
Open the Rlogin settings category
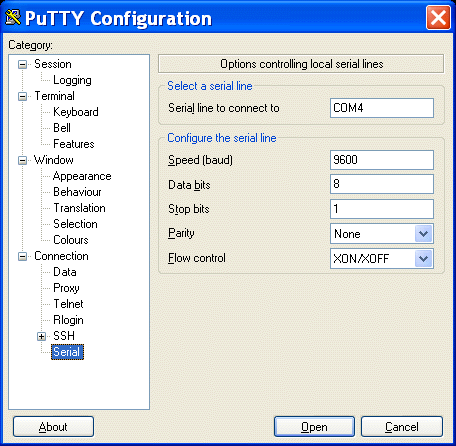(x=68, y=320)
